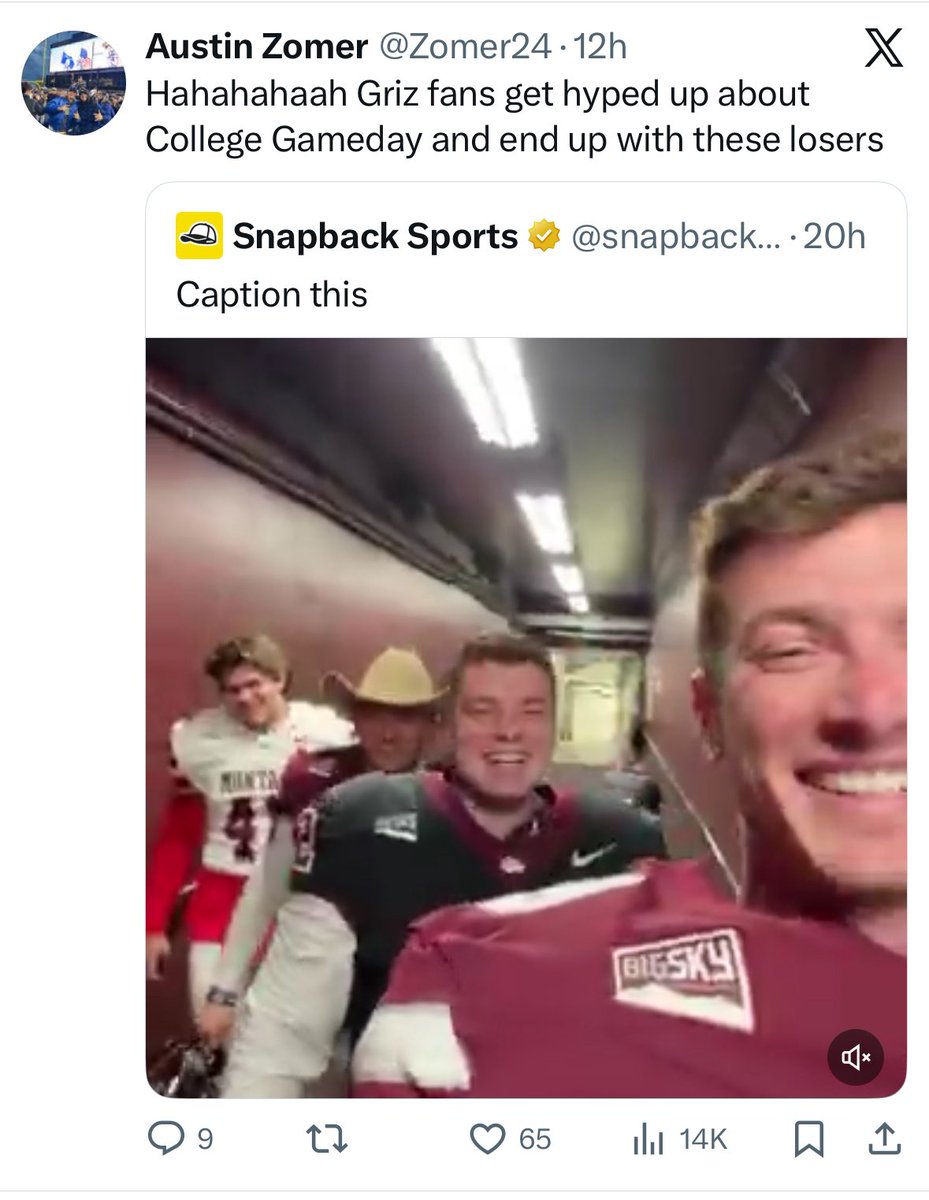Viewport: 929px width, 1200px height.
Task: Open the tweet text about Griz fans
Action: pos(514,116)
